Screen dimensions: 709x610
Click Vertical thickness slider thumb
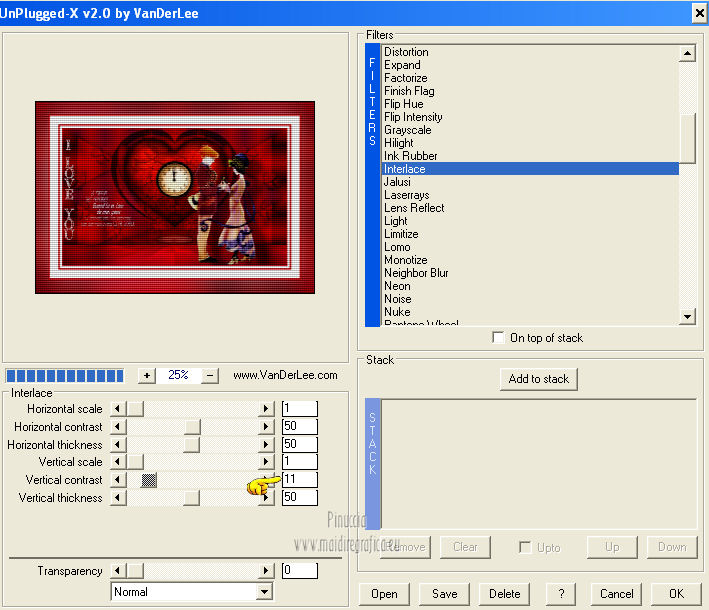point(192,498)
